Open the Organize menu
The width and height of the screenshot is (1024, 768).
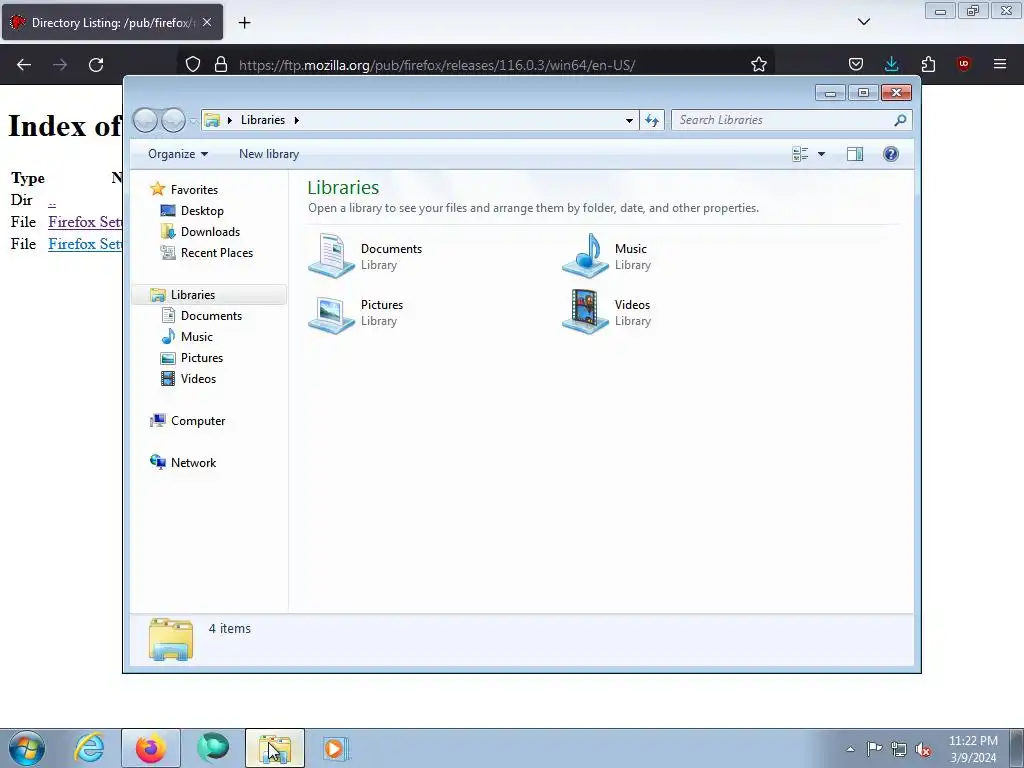[x=178, y=154]
